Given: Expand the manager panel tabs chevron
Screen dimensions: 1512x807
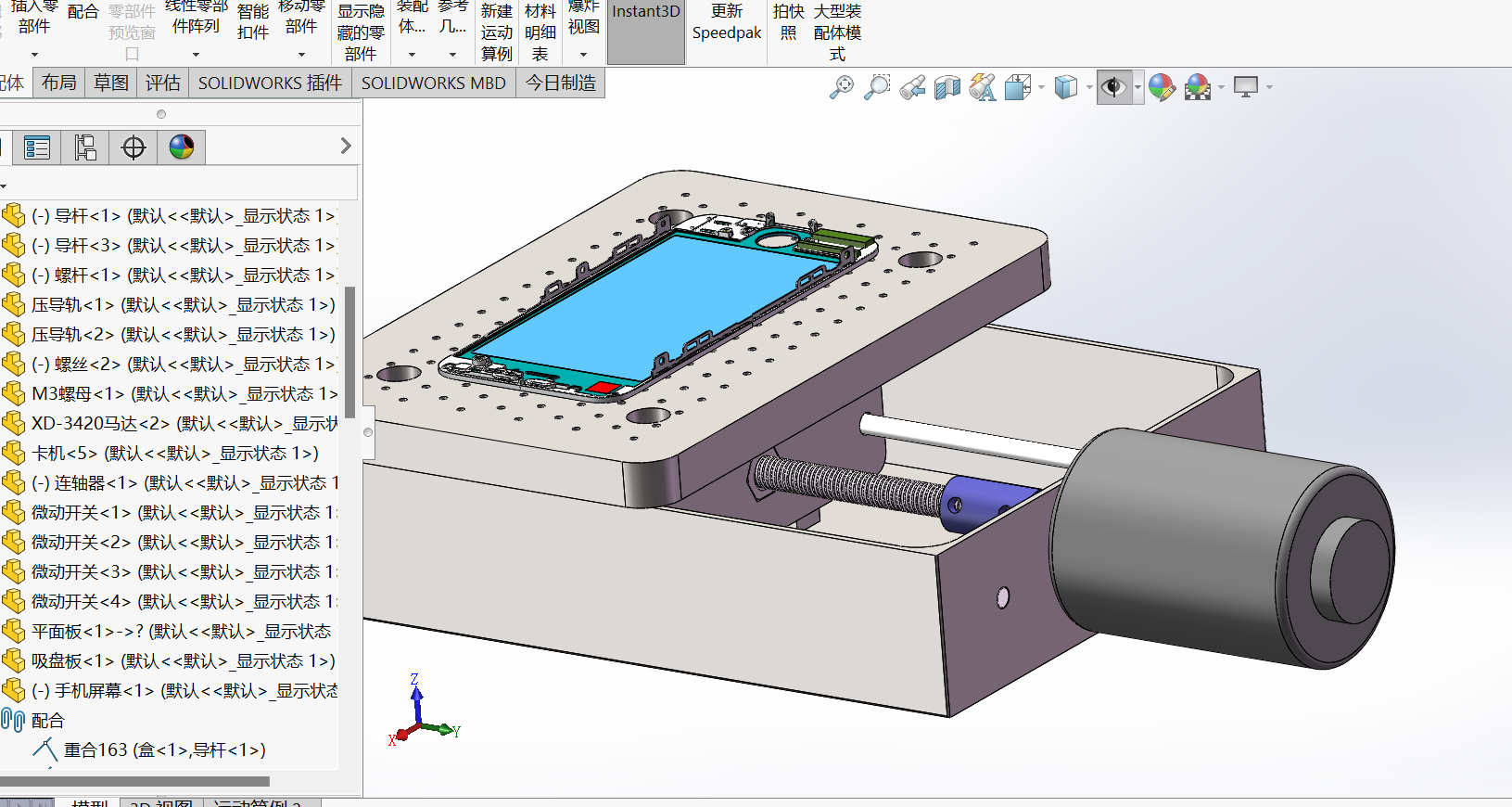Looking at the screenshot, I should pyautogui.click(x=346, y=146).
